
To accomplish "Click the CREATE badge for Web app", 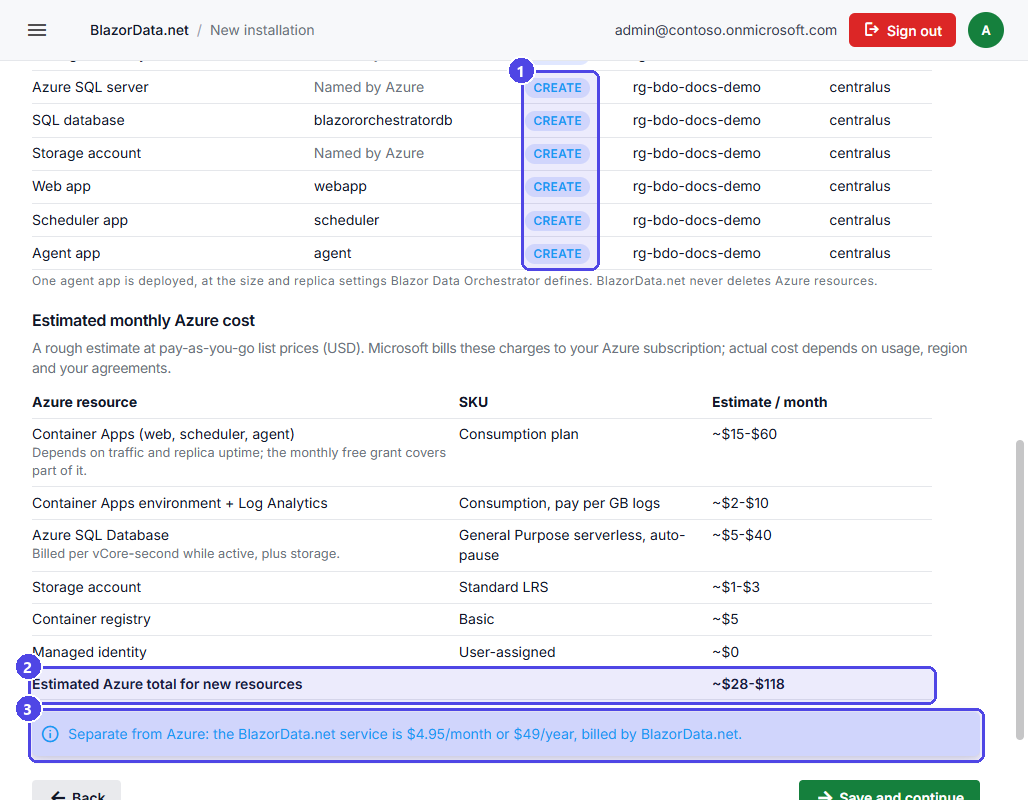I will coord(557,187).
